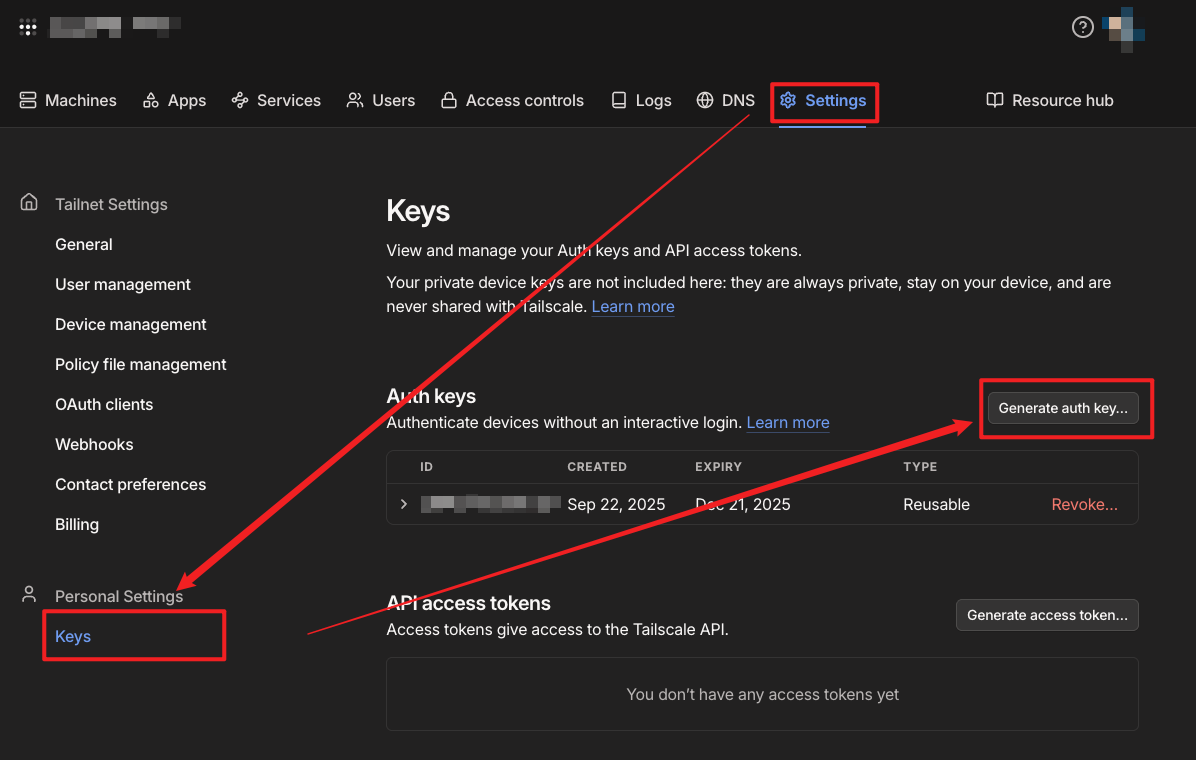Open User management settings

[123, 285]
